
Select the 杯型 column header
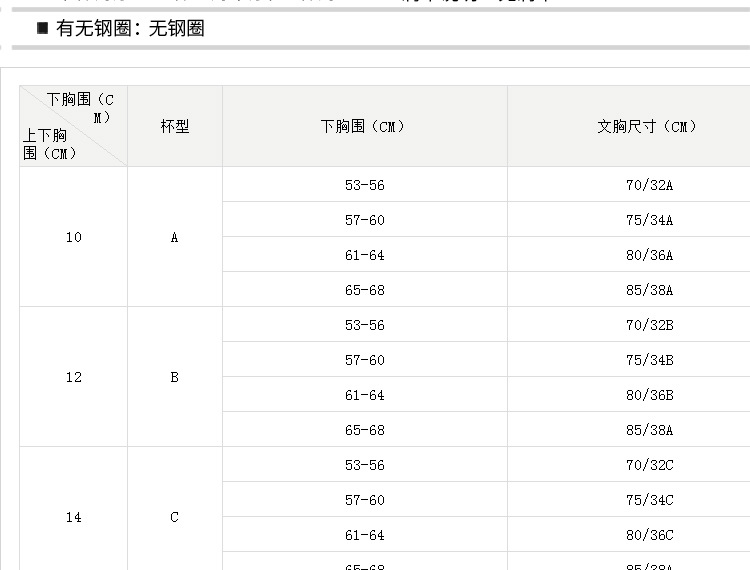(x=174, y=127)
